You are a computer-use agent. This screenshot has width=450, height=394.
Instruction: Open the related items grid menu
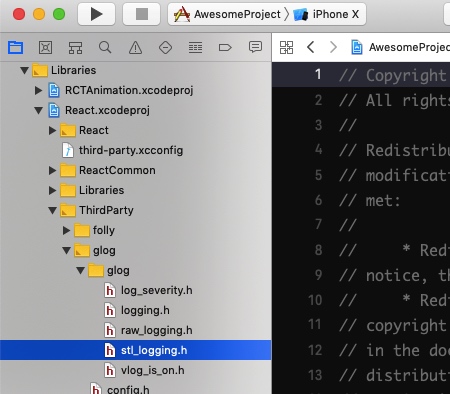pyautogui.click(x=286, y=47)
